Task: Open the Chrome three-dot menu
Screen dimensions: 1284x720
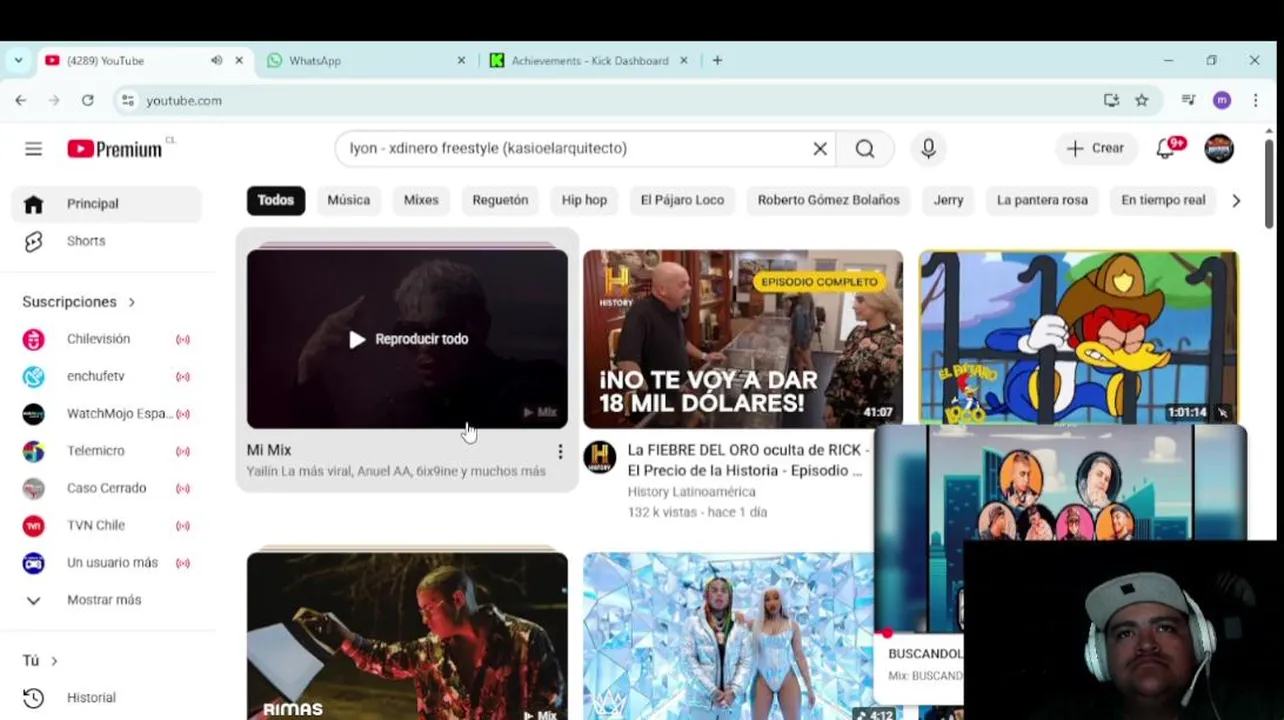Action: pos(1255,100)
